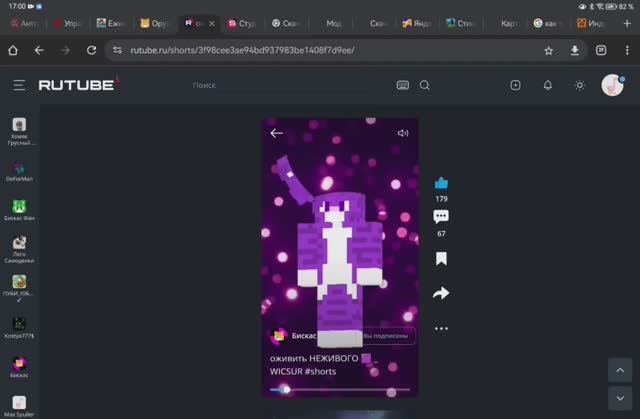640x419 pixels.
Task: Toggle the light/dark theme sun icon
Action: click(x=580, y=85)
